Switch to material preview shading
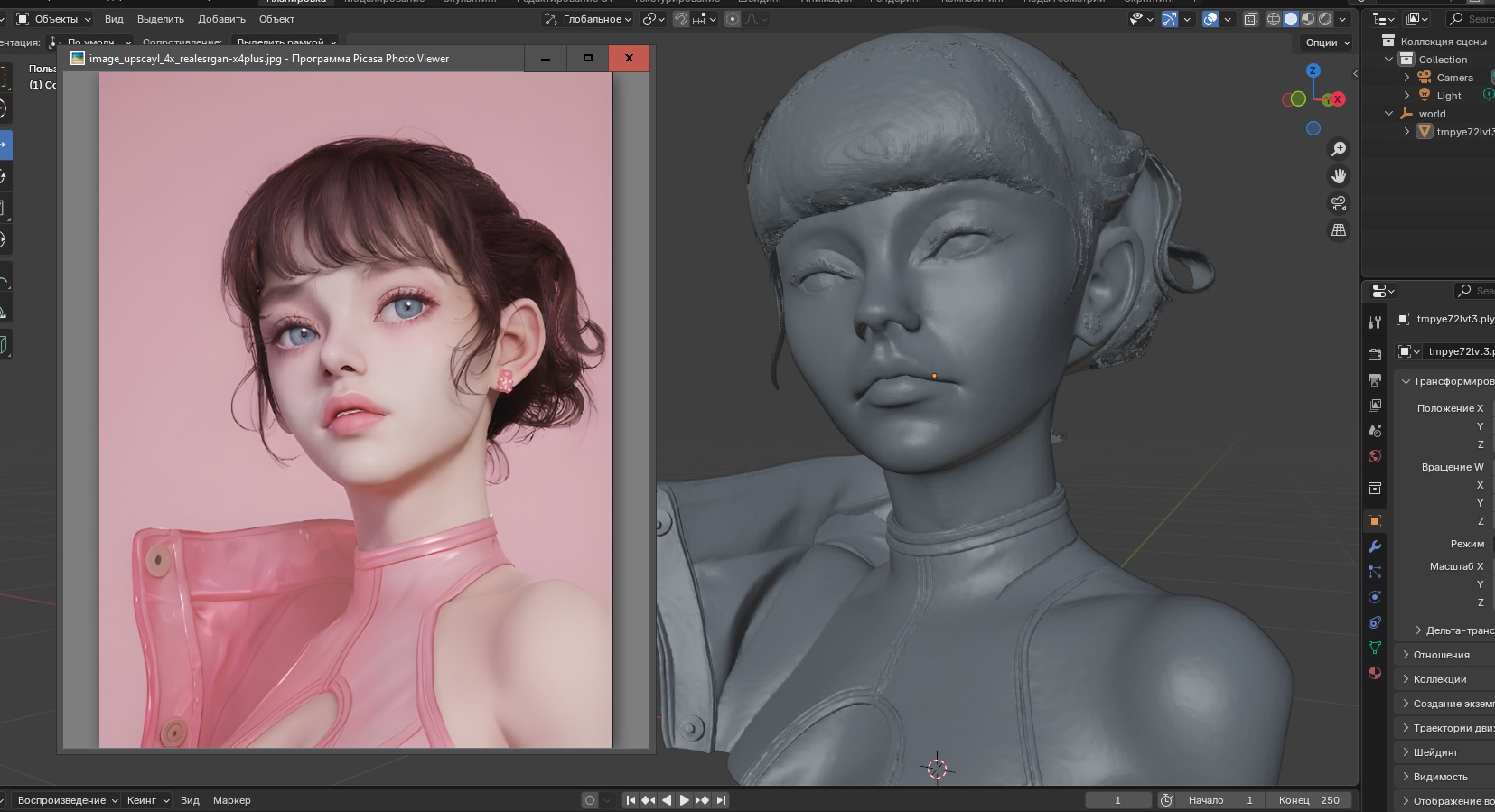The height and width of the screenshot is (812, 1495). 1308,19
